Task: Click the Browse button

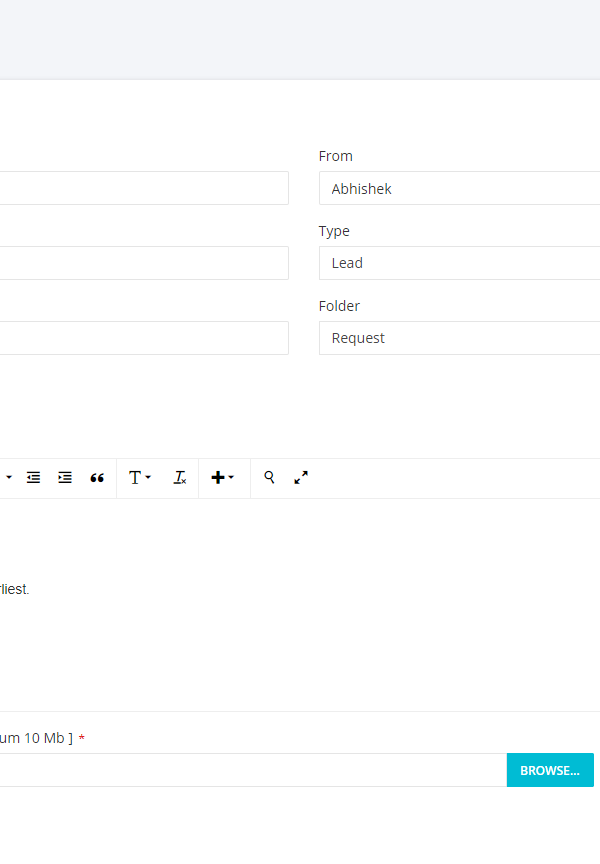Action: [550, 770]
